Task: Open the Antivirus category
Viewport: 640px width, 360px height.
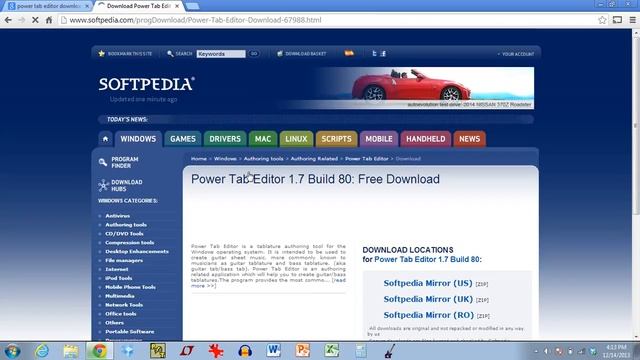Action: (x=118, y=216)
